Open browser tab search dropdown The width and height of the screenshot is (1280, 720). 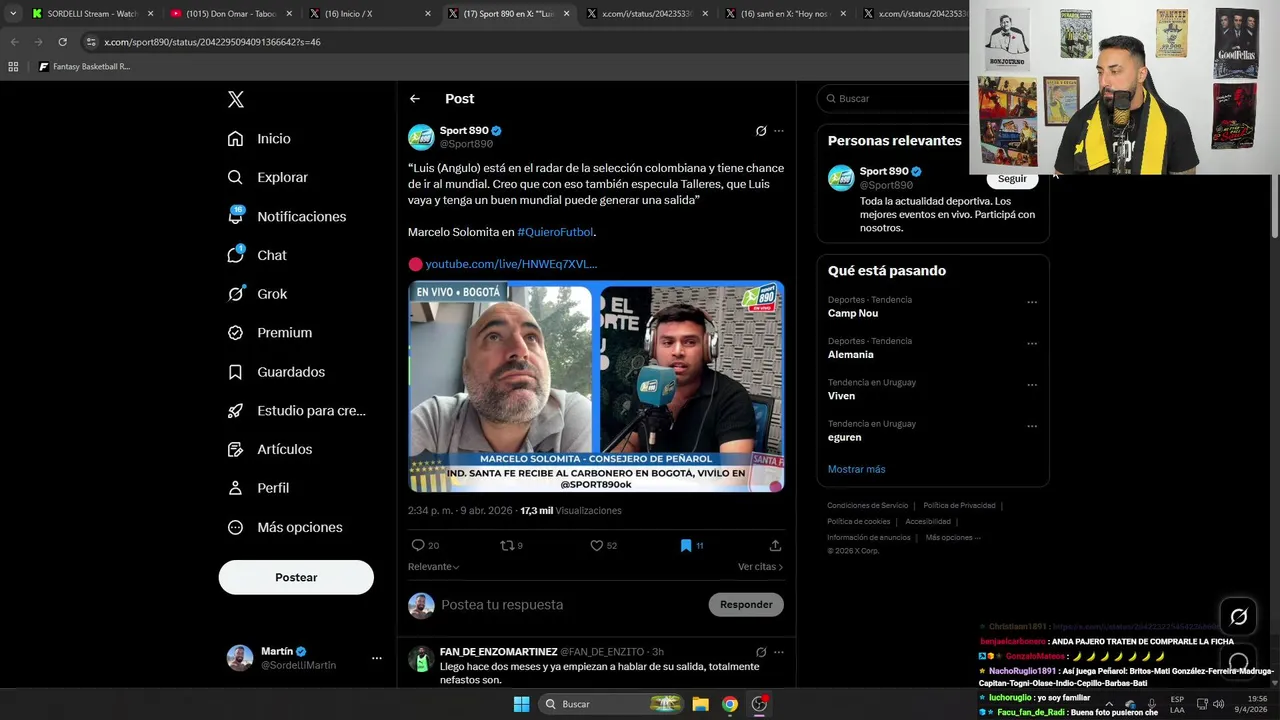coord(13,14)
